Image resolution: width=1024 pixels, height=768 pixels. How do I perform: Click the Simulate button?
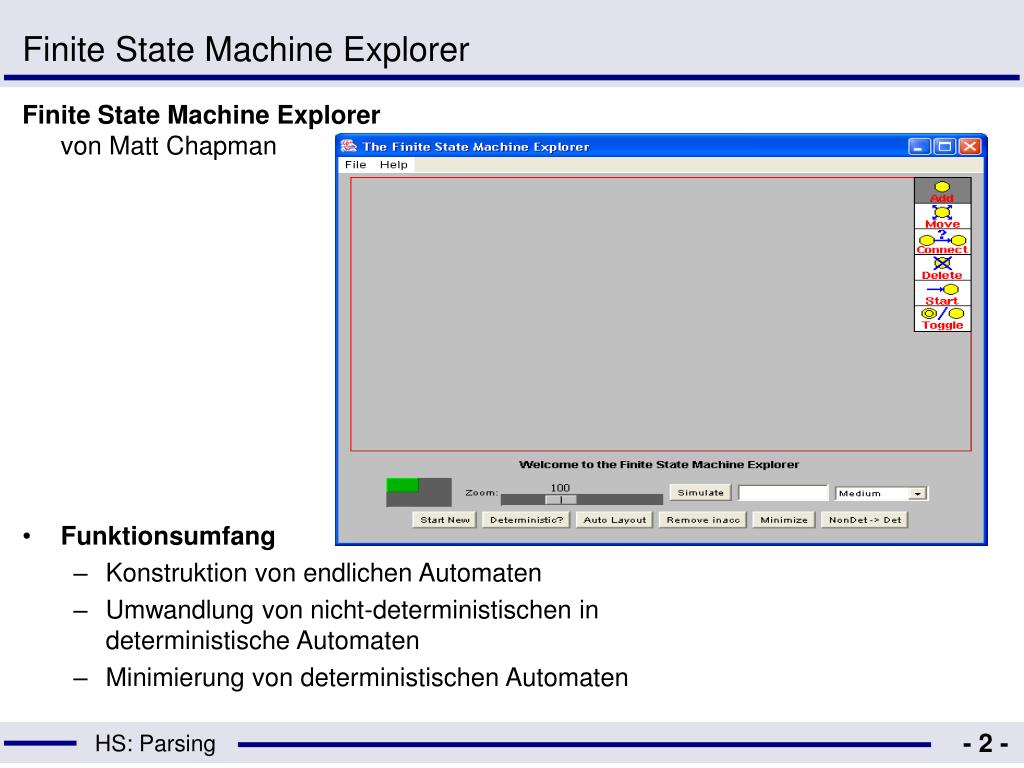(700, 492)
